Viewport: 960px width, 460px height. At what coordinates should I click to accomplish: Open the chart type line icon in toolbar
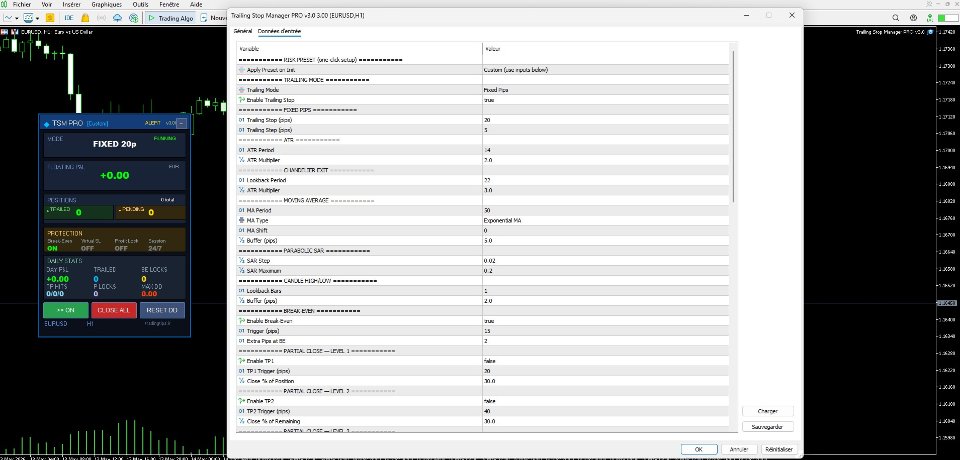[x=7, y=18]
